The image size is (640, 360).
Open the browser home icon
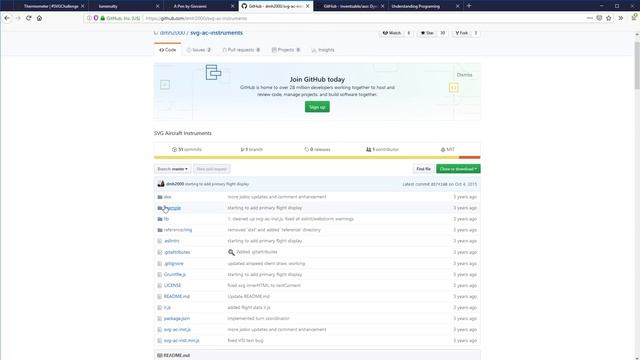click(x=39, y=18)
